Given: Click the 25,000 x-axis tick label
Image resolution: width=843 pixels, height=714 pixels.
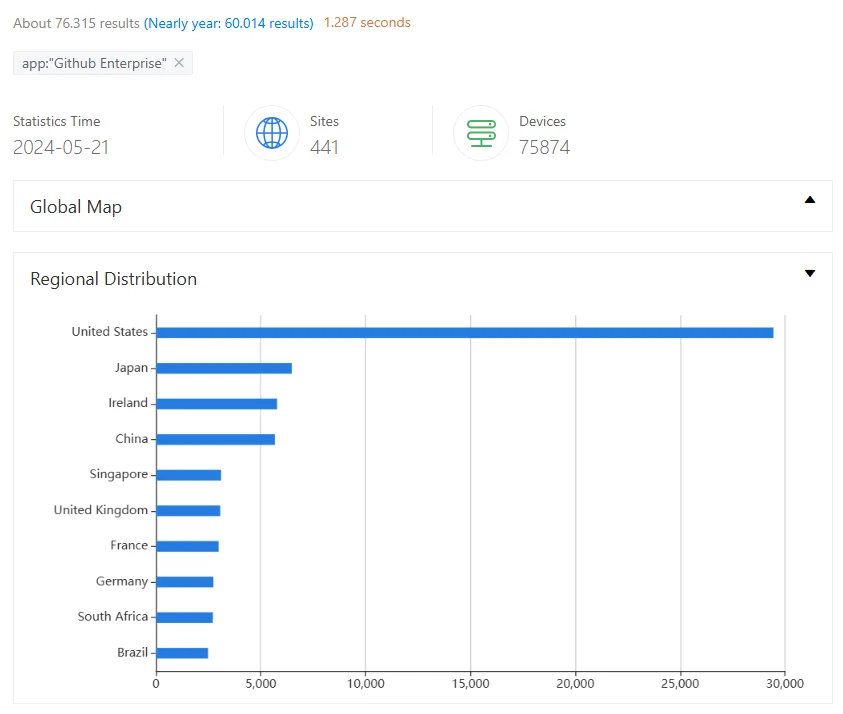Looking at the screenshot, I should 680,683.
